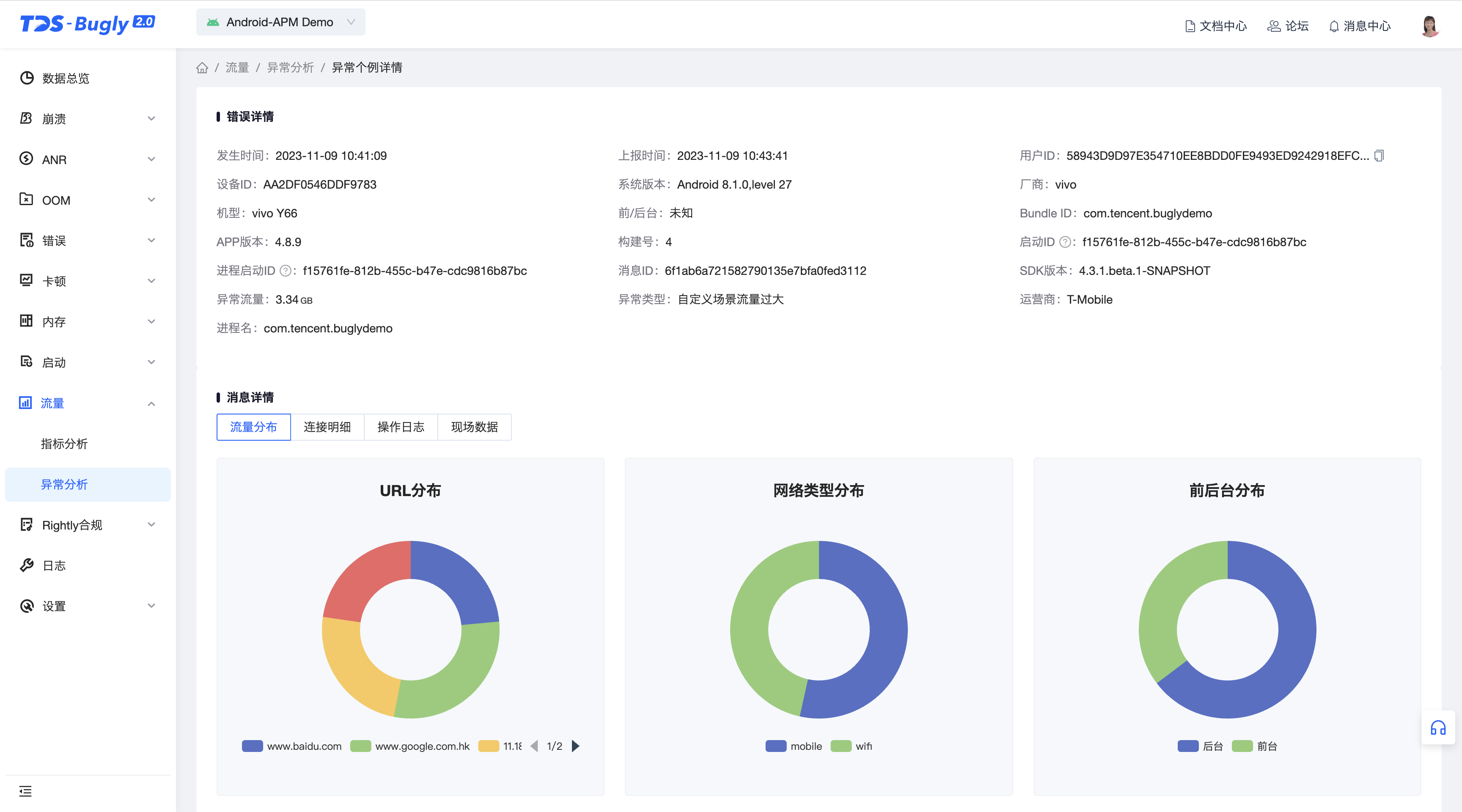Collapse sidebar with bottom menu-fold icon
The width and height of the screenshot is (1462, 812).
[25, 791]
